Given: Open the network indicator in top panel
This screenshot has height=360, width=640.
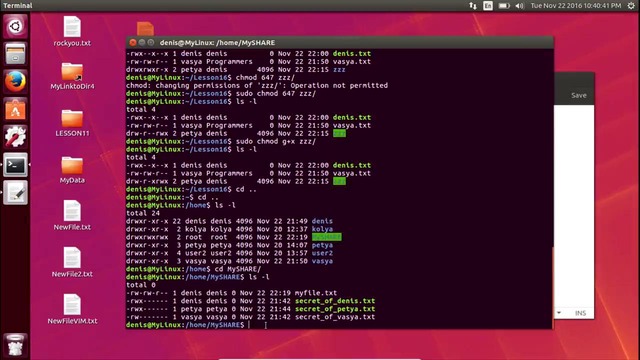Looking at the screenshot, I should pyautogui.click(x=473, y=6).
